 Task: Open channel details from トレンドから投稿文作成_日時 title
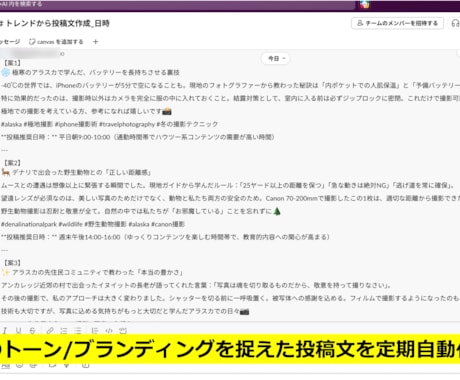pyautogui.click(x=55, y=23)
